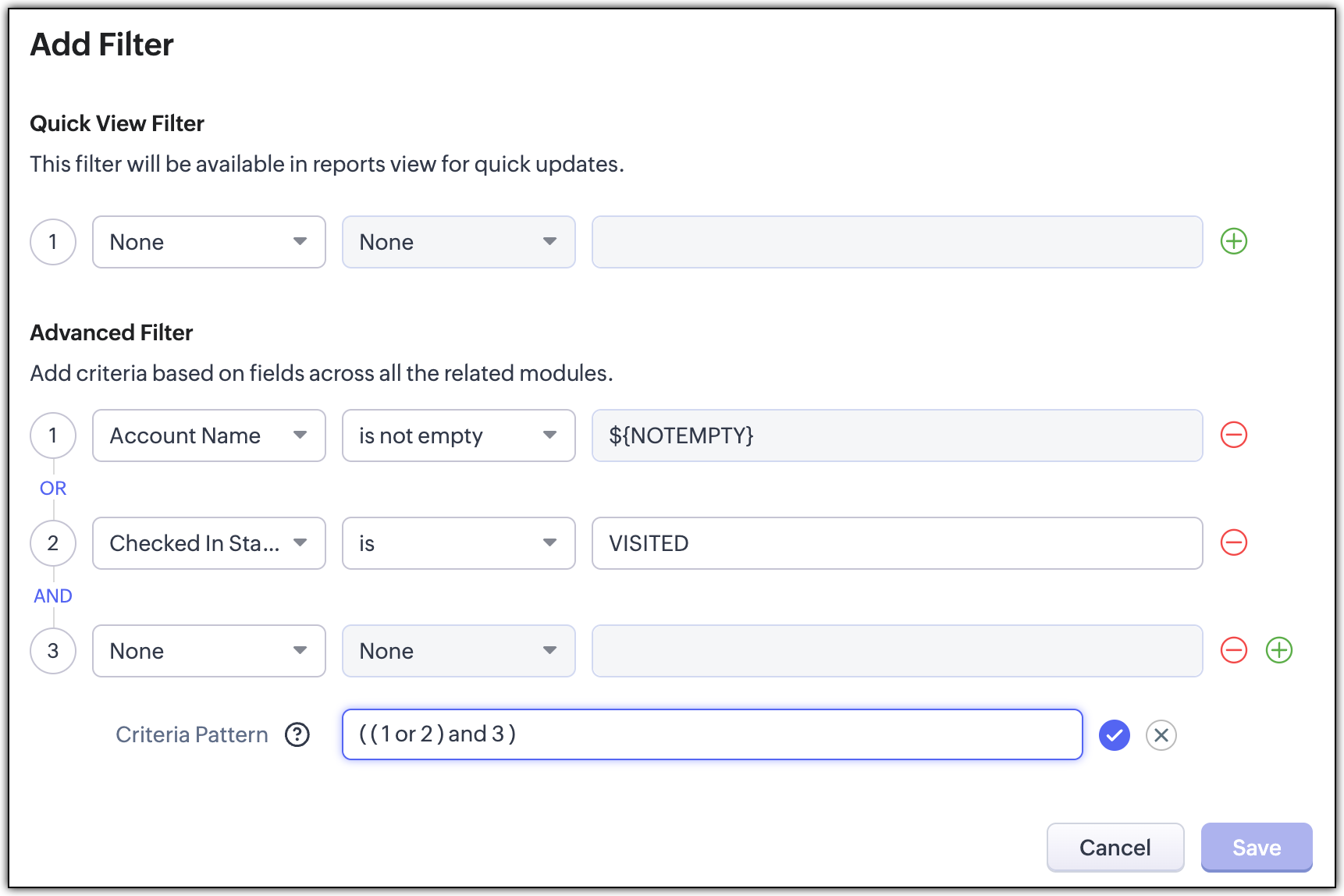Add a new advanced filter row

[1278, 651]
